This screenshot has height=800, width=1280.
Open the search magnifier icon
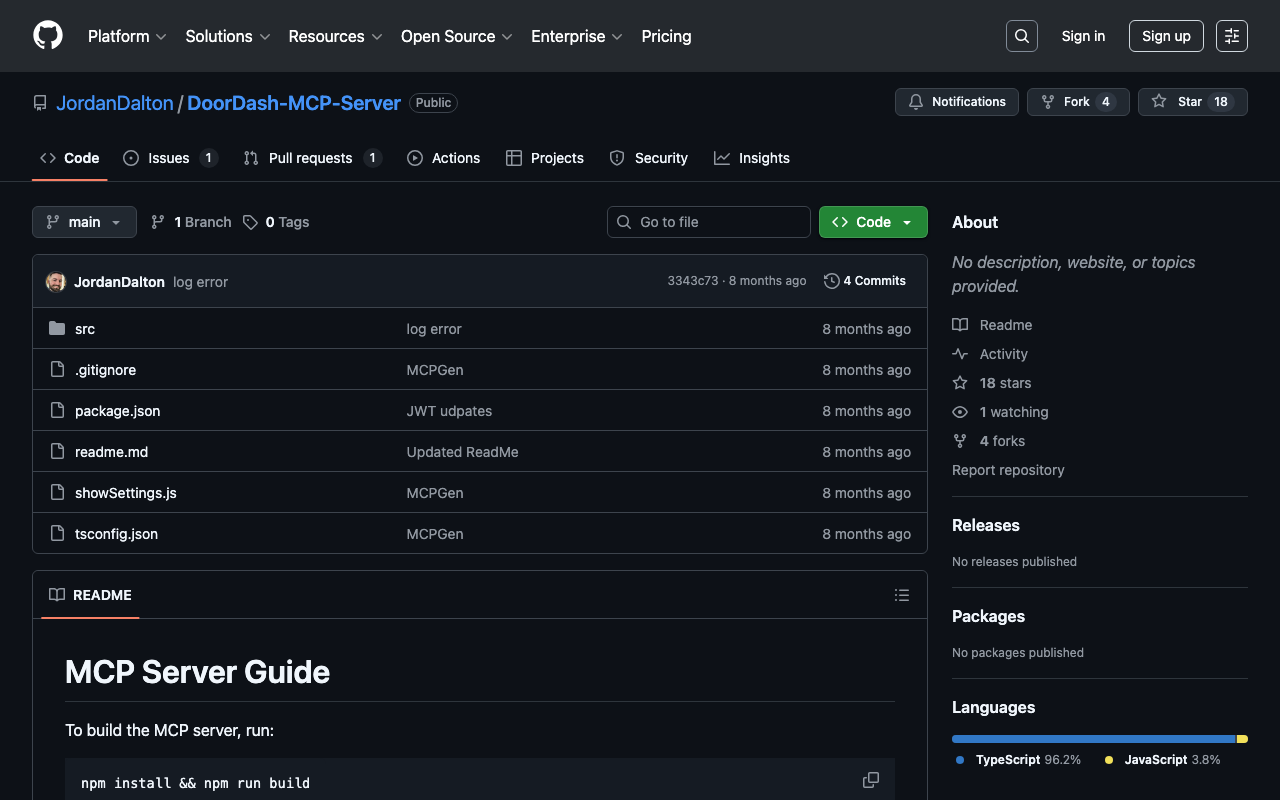pyautogui.click(x=1021, y=36)
